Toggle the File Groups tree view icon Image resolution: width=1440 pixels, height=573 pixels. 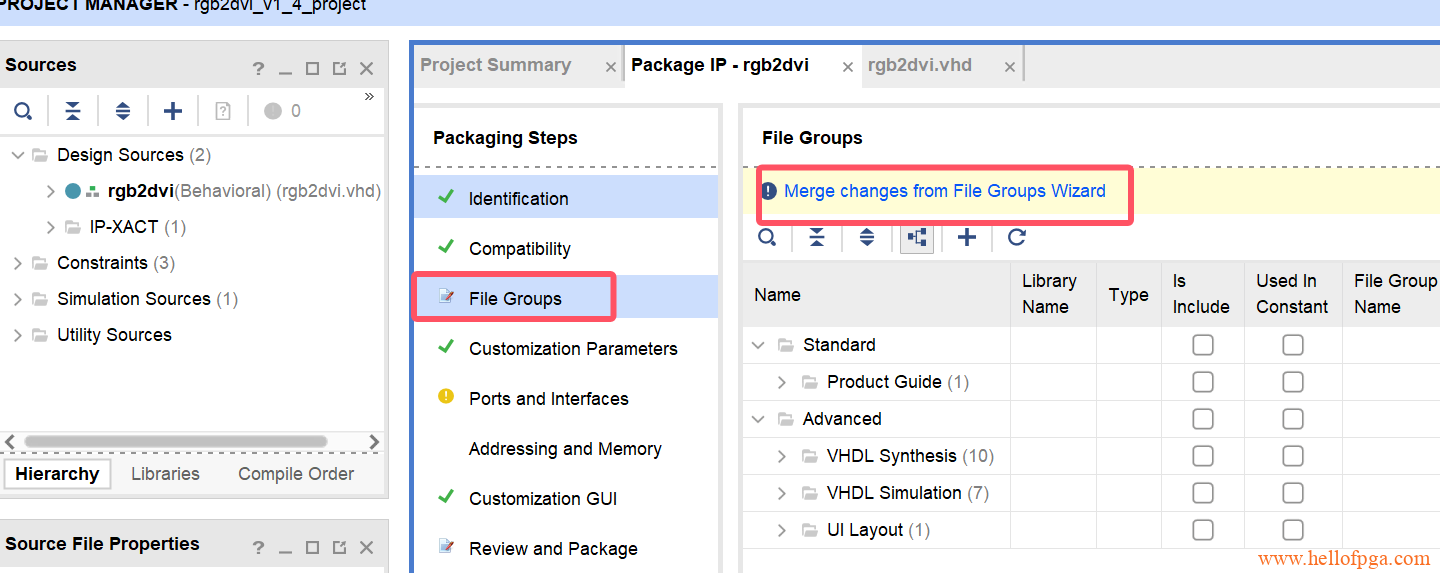[917, 238]
